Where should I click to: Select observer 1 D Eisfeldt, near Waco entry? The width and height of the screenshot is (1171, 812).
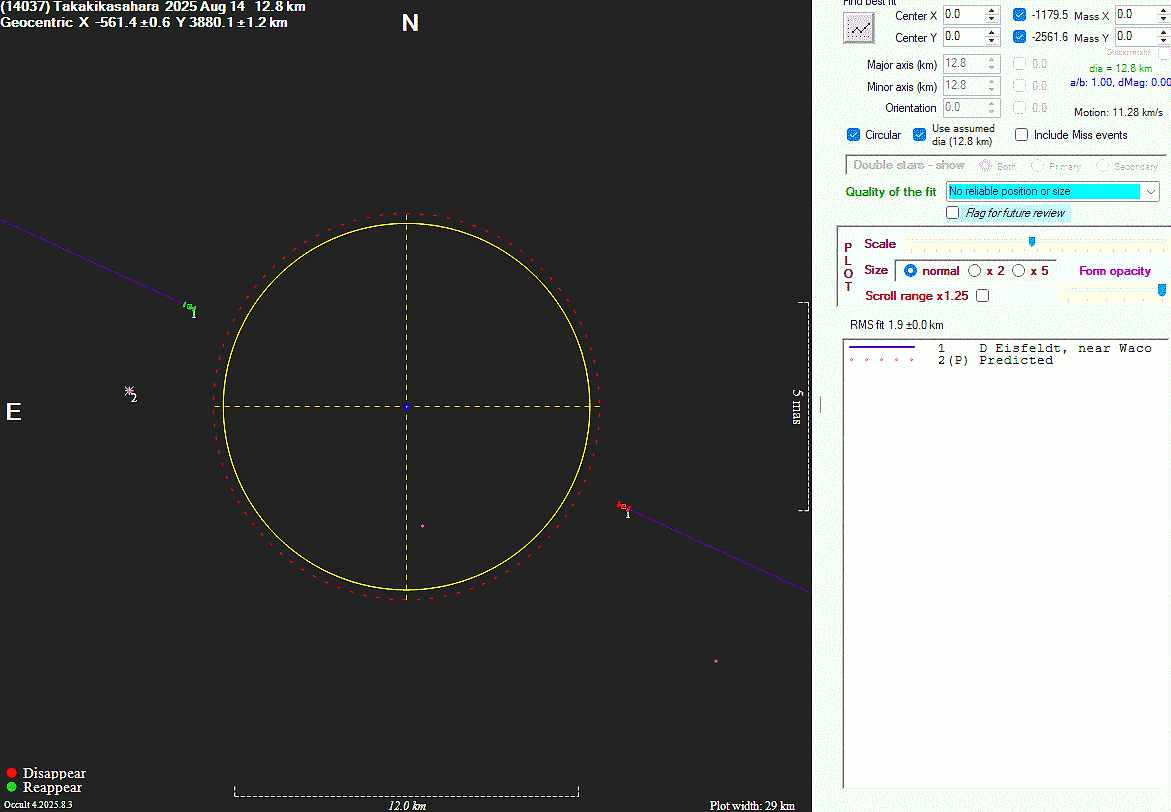(1001, 348)
